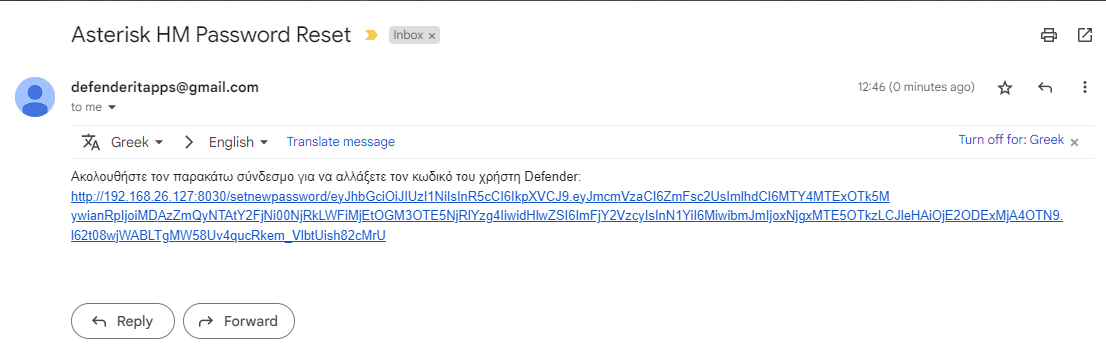This screenshot has height=362, width=1106.
Task: Expand the 'to me' recipient details arrow
Action: 111,108
